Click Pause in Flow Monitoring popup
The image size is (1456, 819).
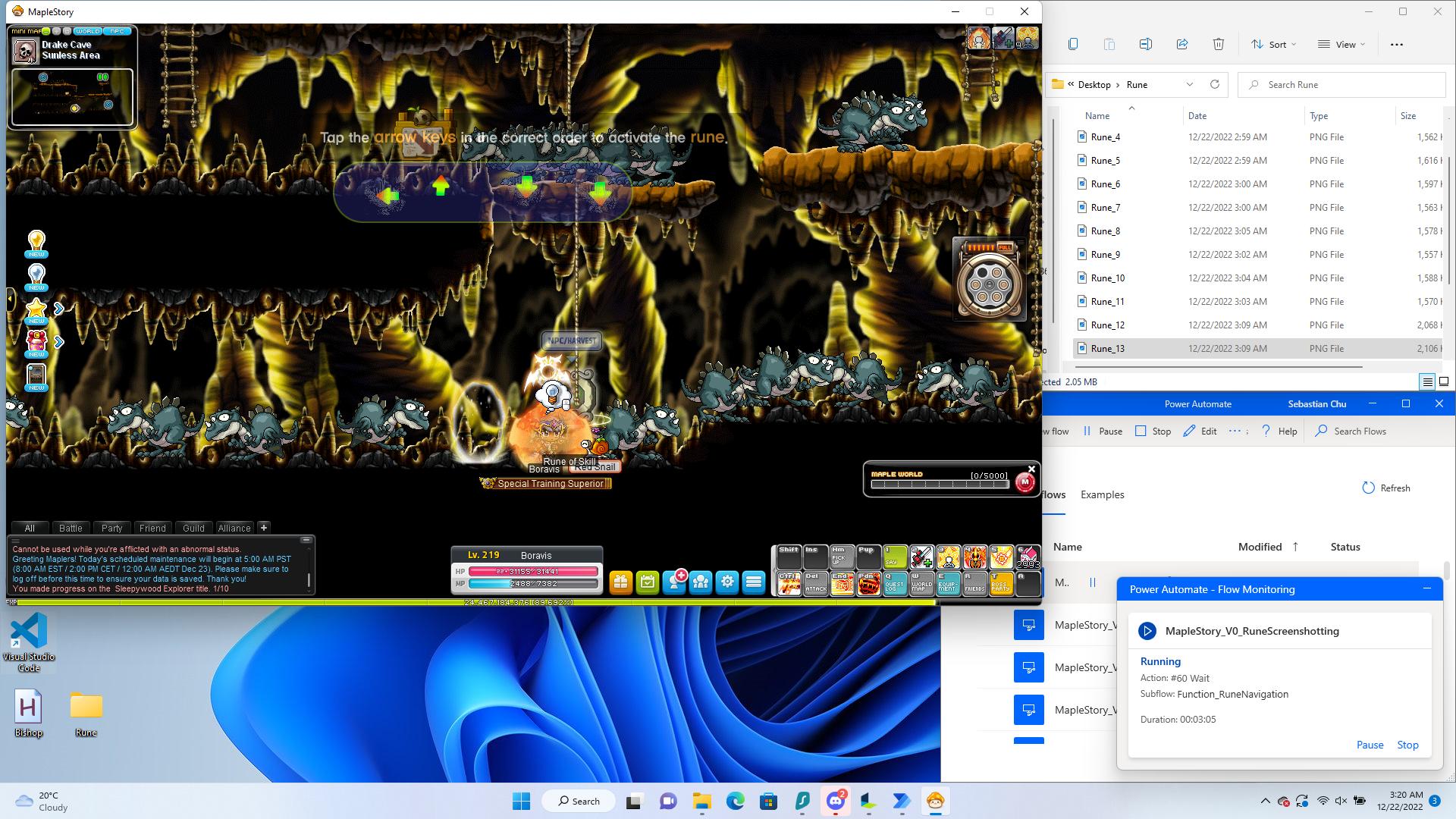[x=1370, y=745]
